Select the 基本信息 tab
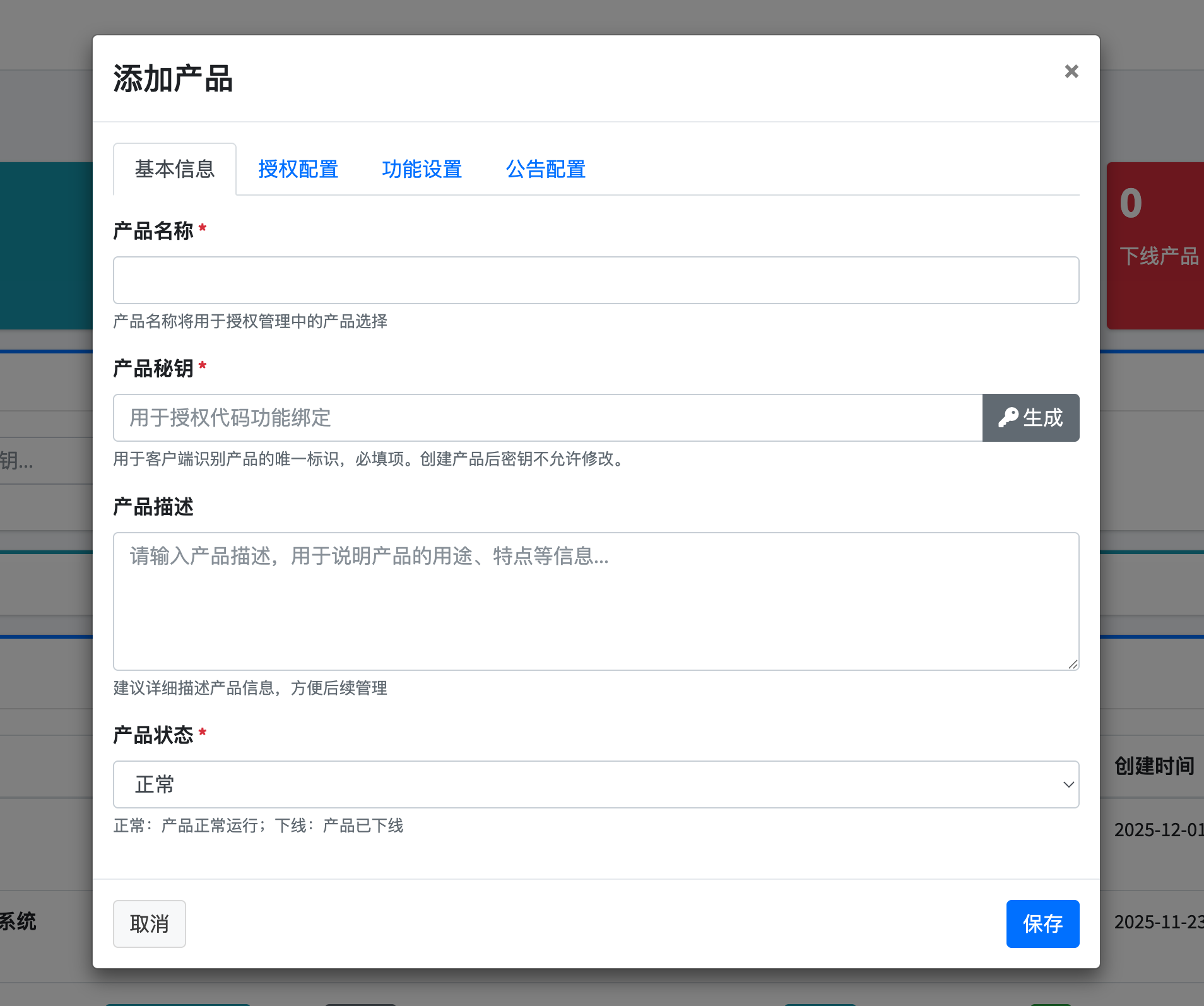The height and width of the screenshot is (1006, 1204). click(174, 169)
